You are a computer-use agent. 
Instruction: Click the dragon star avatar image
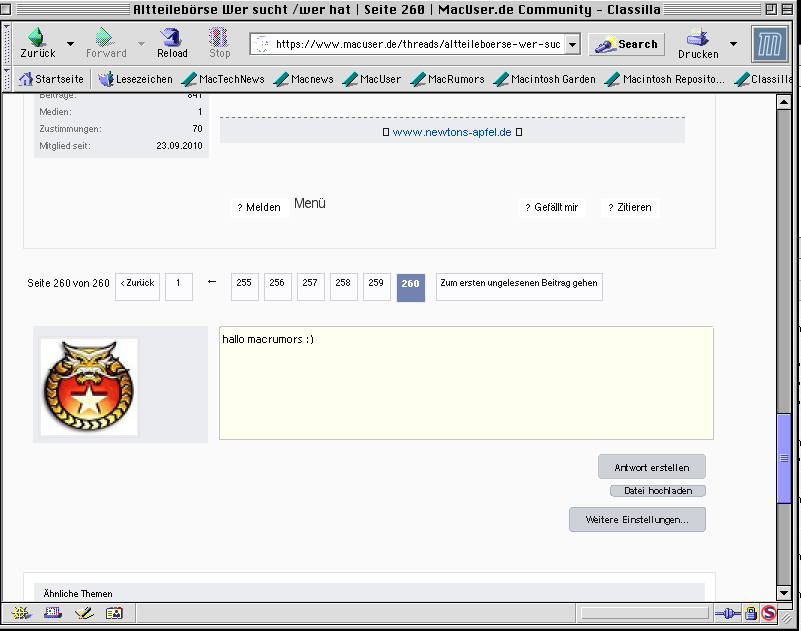point(89,387)
